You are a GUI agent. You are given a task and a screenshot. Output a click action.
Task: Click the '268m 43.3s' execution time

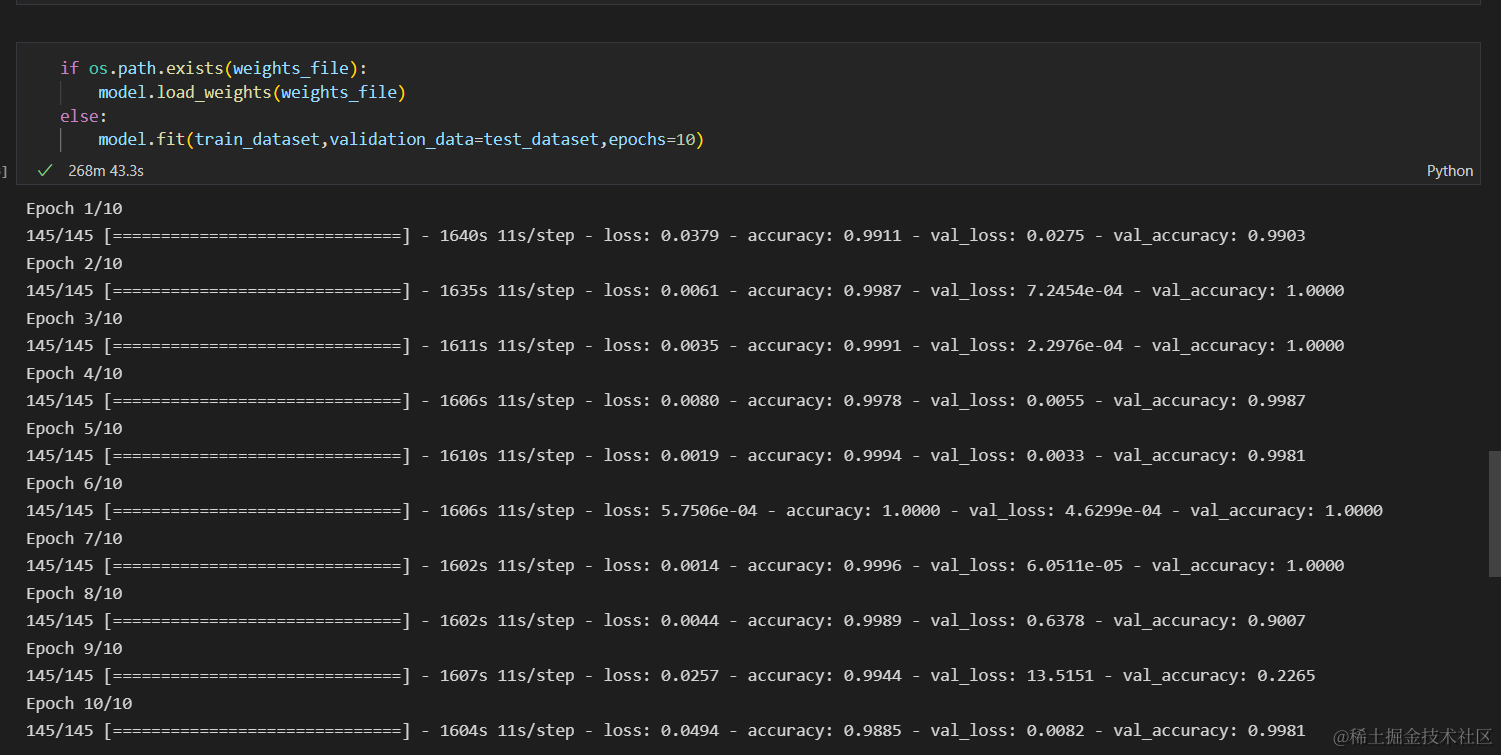(x=106, y=171)
